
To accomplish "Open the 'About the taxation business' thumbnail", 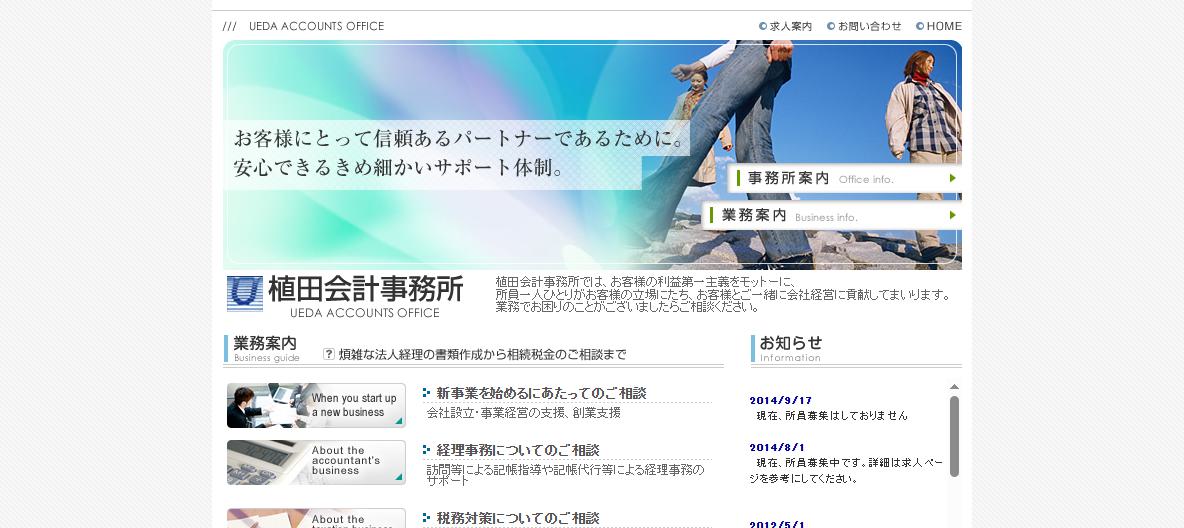I will 316,518.
